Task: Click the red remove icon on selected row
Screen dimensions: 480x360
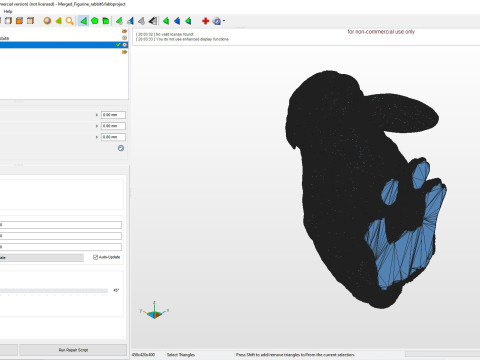Action: point(125,45)
